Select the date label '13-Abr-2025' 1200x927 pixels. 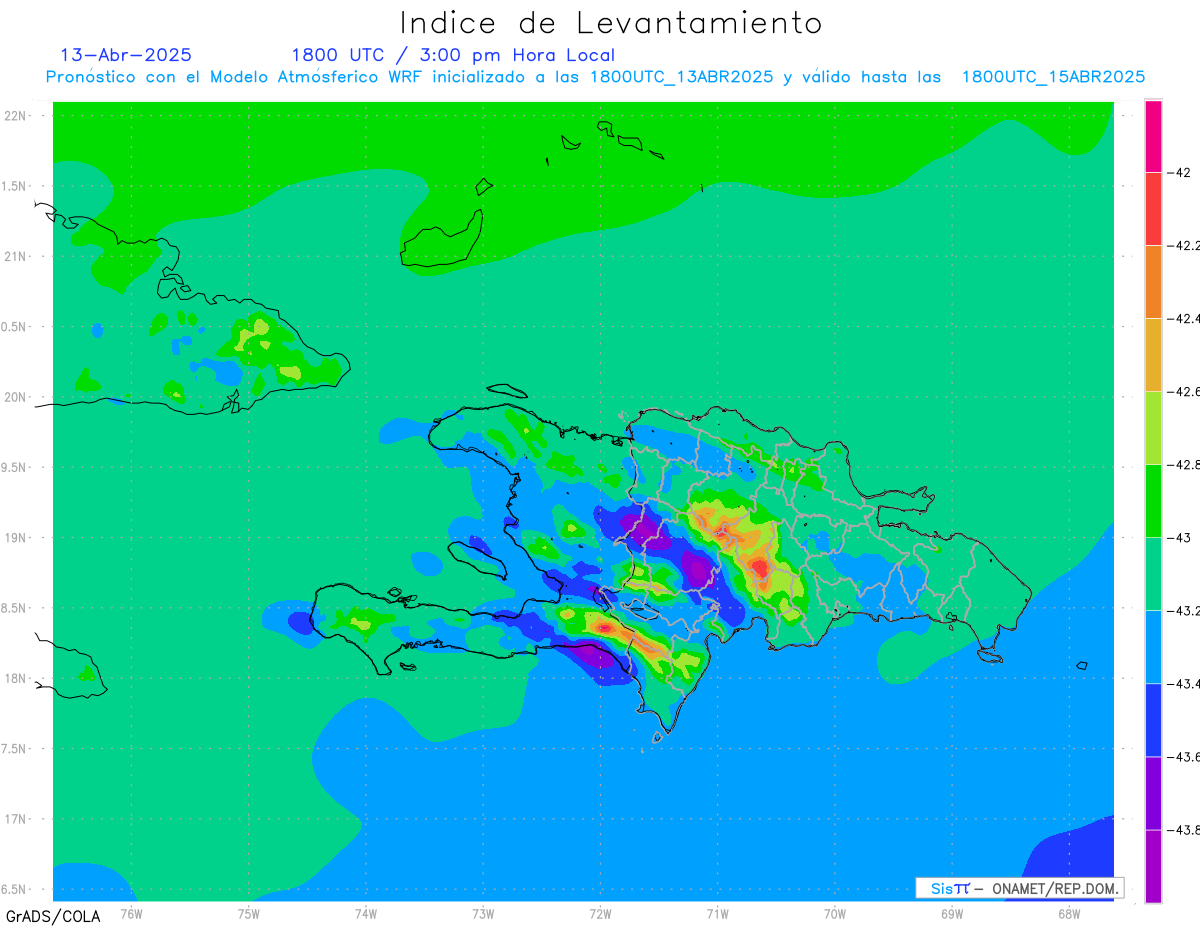tap(126, 55)
